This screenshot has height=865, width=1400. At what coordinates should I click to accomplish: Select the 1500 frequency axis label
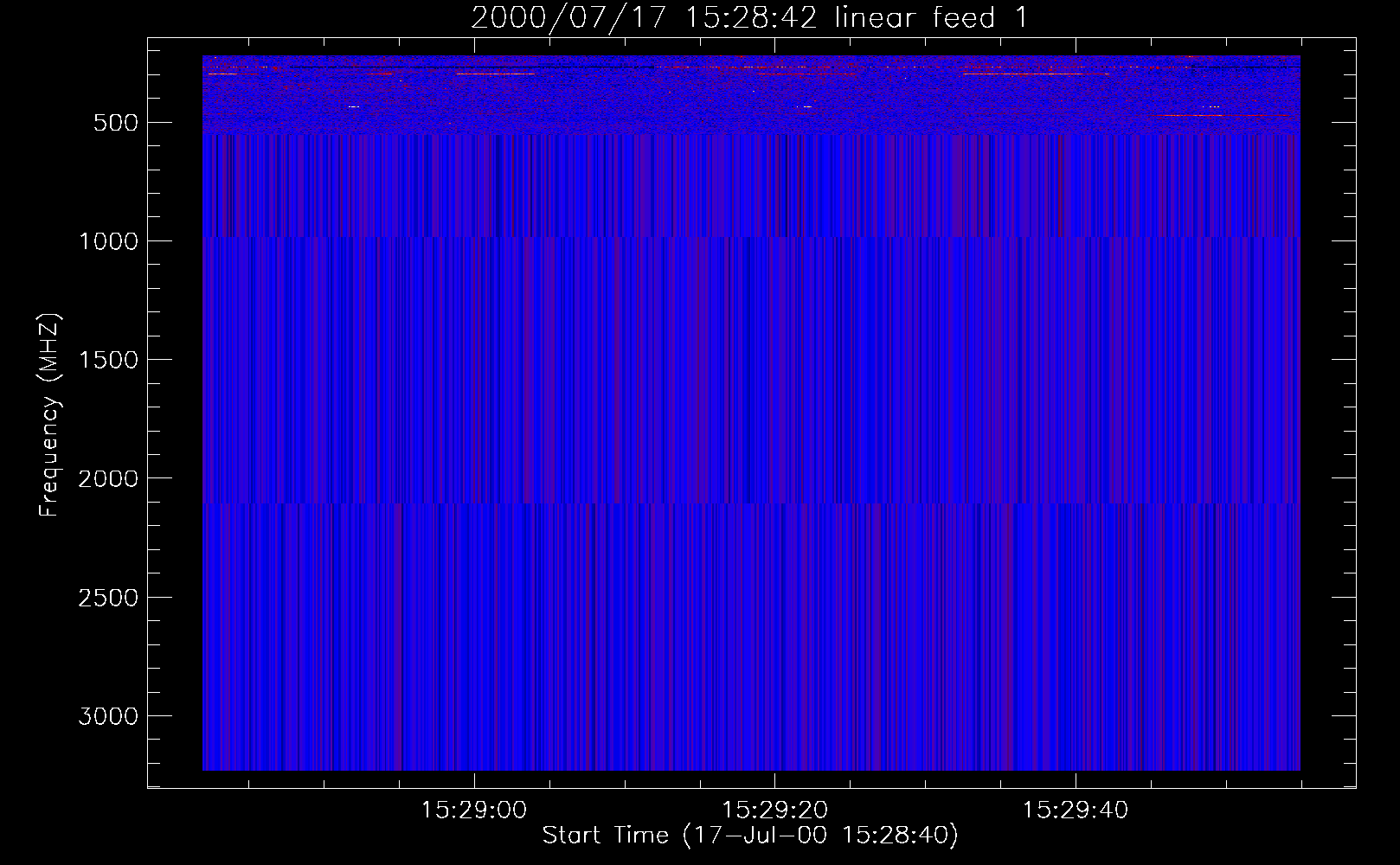click(108, 360)
